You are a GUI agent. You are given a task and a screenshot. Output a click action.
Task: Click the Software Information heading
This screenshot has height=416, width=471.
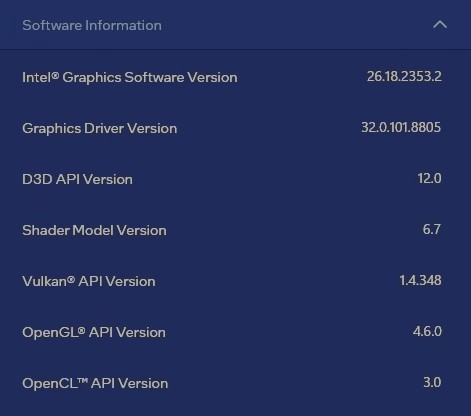pos(92,25)
